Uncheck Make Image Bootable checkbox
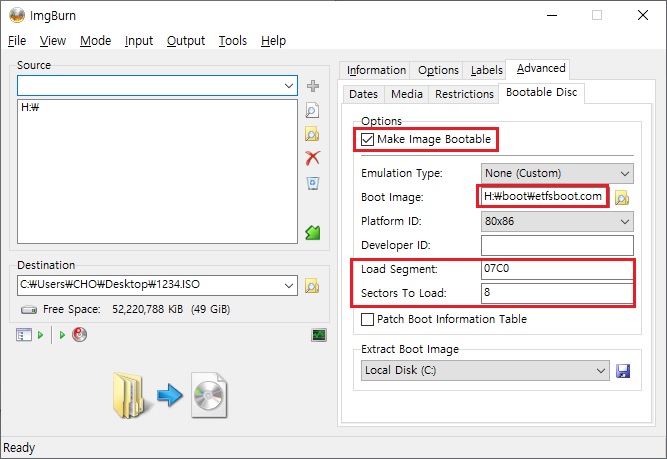The height and width of the screenshot is (459, 667). (x=367, y=140)
